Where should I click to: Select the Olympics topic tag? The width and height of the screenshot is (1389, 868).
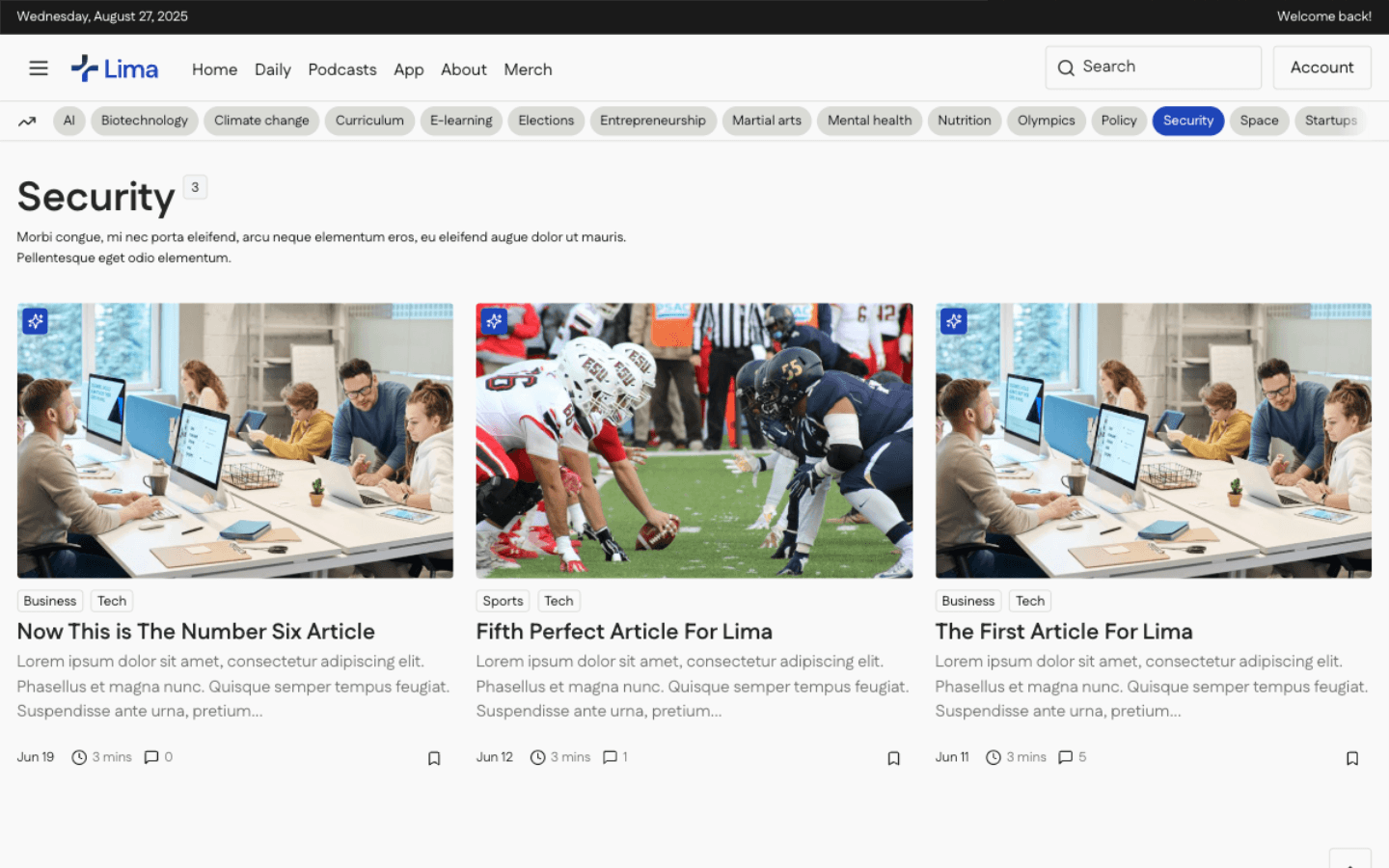[x=1046, y=121]
